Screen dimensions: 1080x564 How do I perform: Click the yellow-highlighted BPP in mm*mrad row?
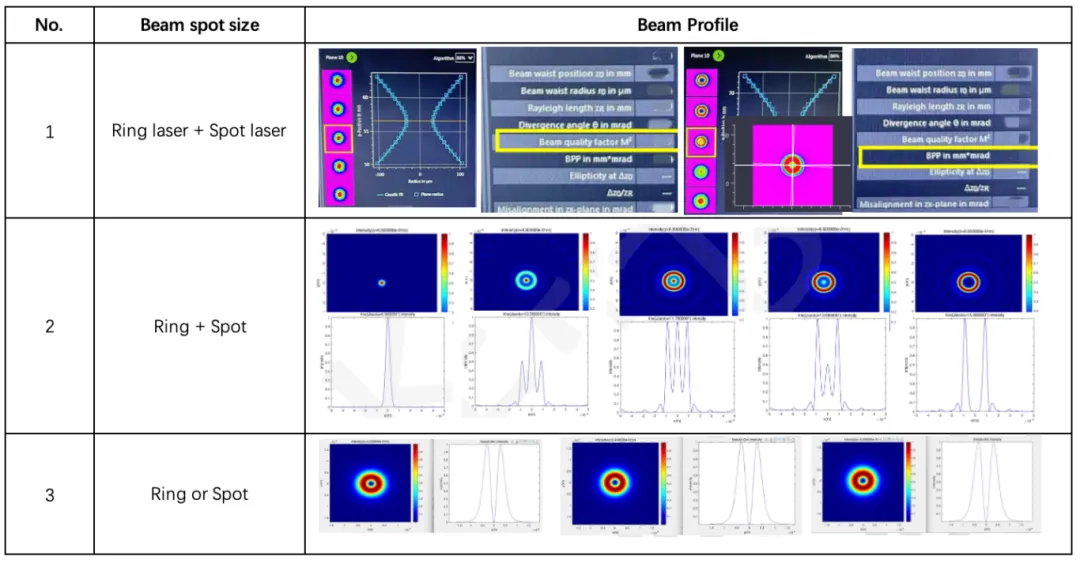tap(945, 156)
